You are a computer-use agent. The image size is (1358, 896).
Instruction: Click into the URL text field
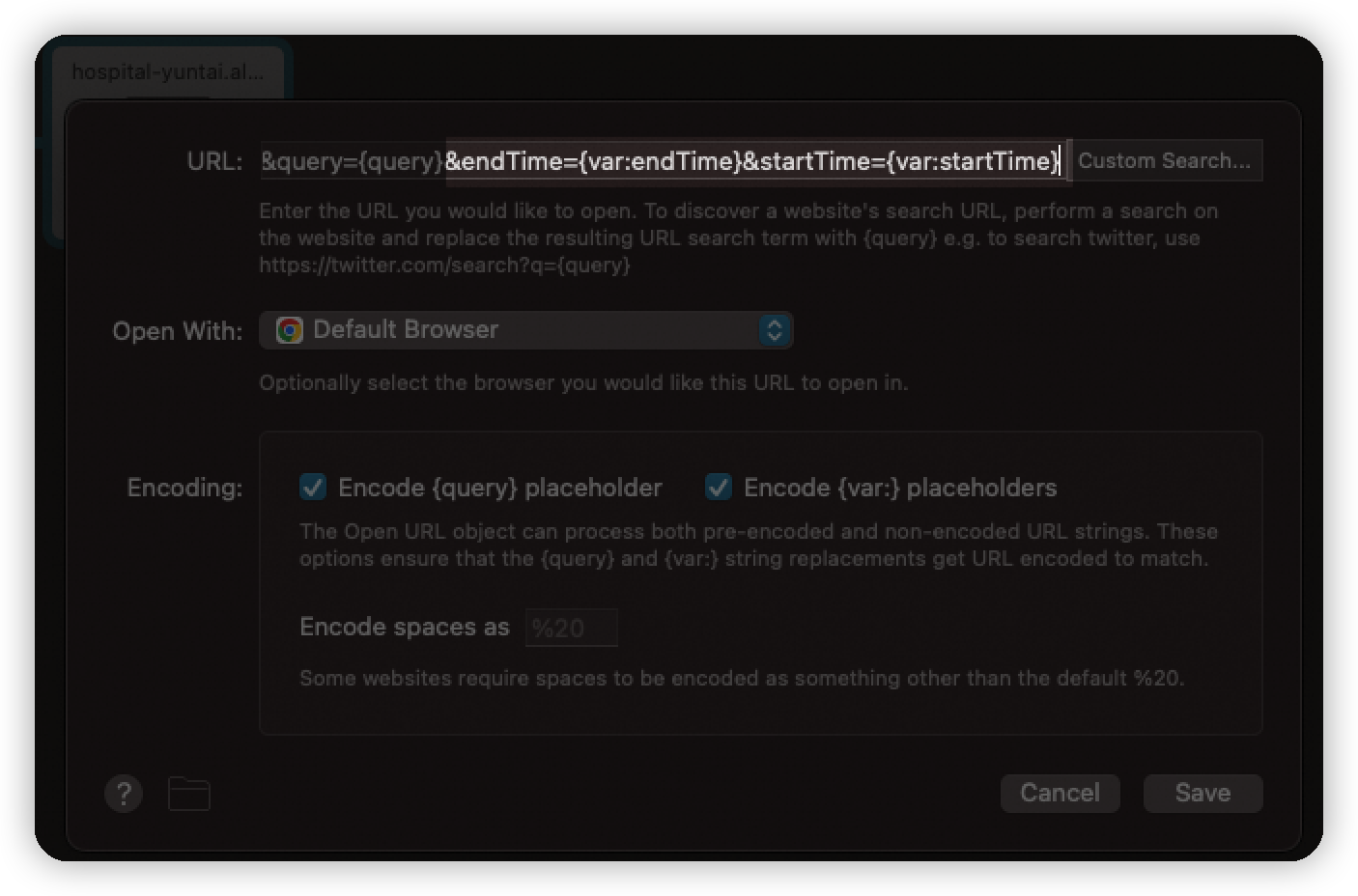tap(661, 161)
